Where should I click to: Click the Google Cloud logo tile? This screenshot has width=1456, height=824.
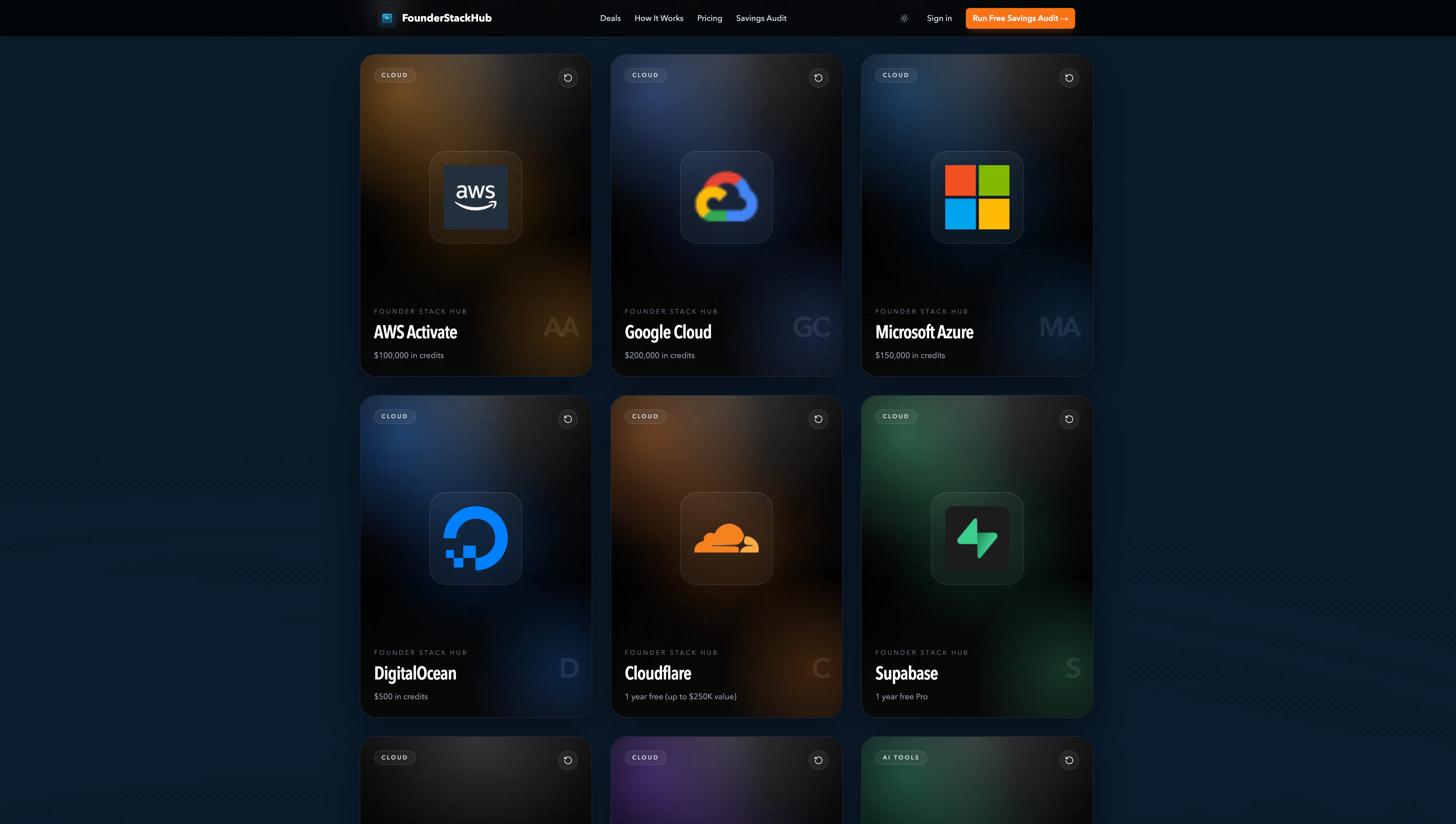pos(726,197)
